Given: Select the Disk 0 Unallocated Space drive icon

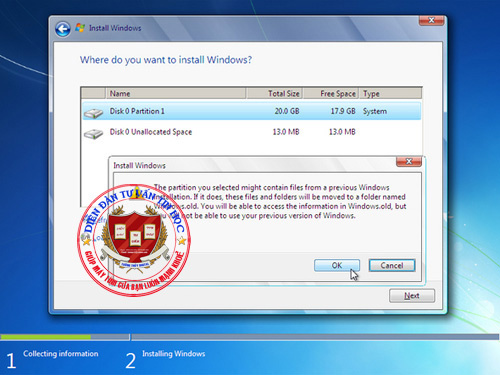Looking at the screenshot, I should click(x=93, y=134).
